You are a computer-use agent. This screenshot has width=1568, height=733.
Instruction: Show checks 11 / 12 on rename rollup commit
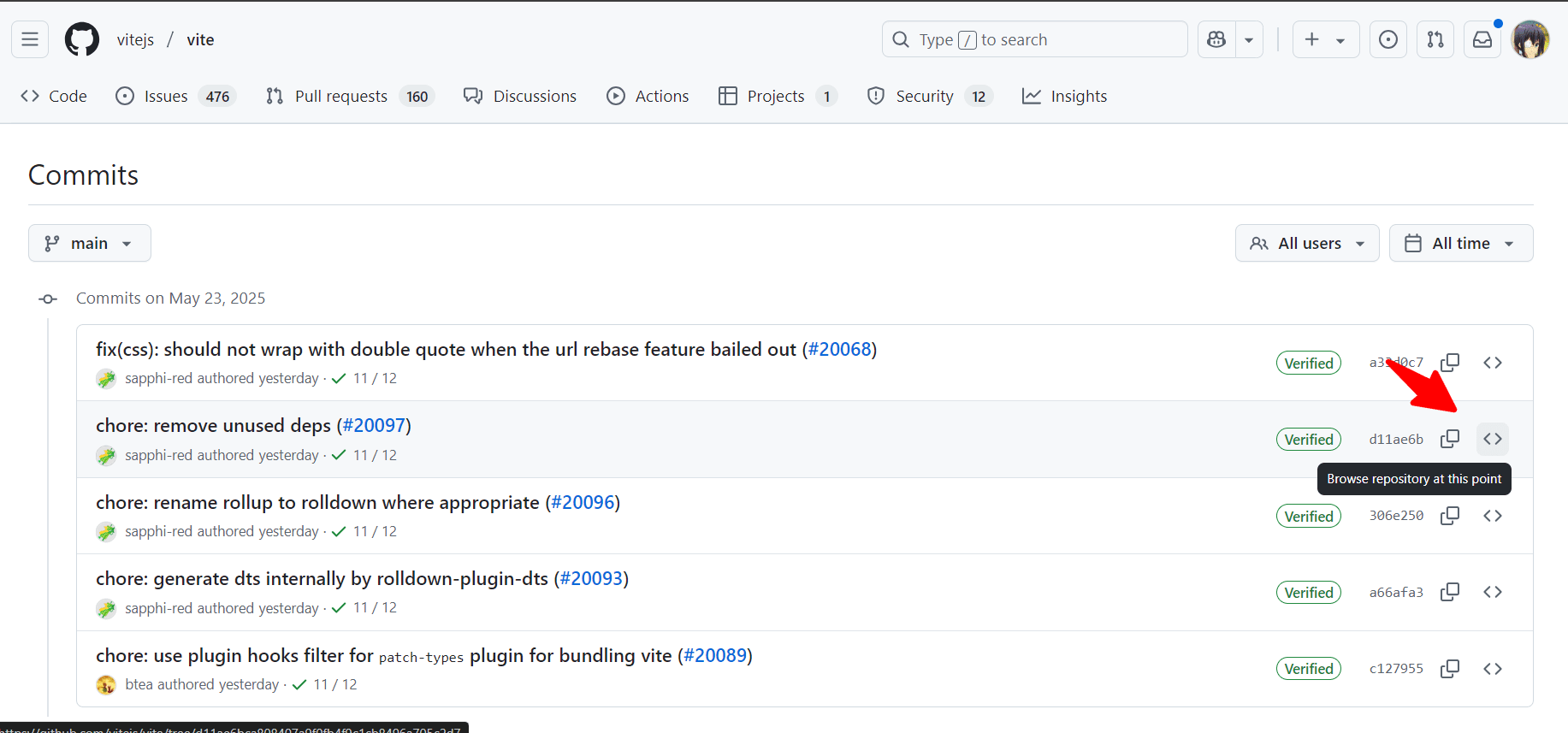click(364, 531)
